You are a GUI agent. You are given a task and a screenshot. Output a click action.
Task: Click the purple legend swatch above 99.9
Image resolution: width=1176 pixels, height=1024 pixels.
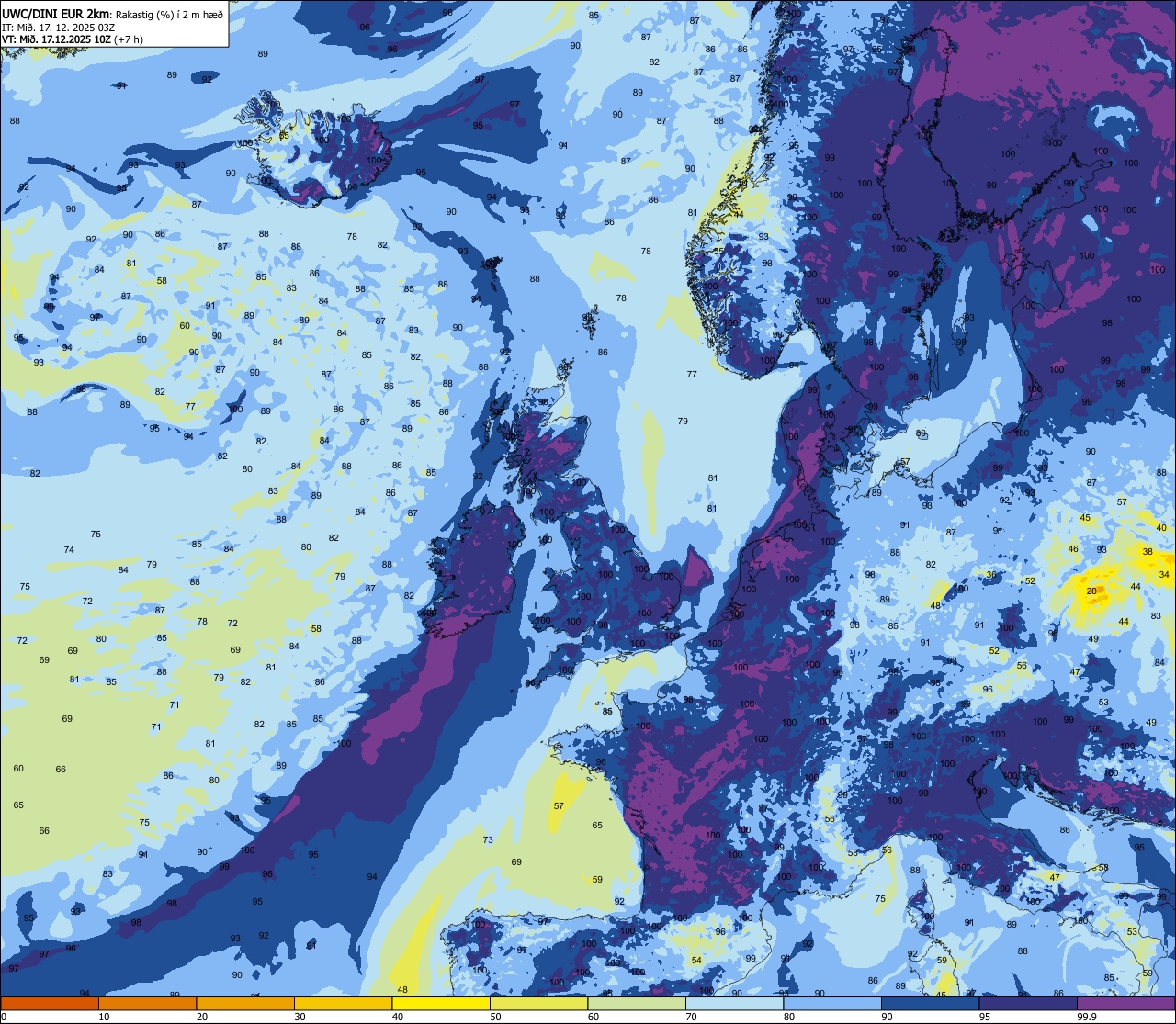tap(1125, 1003)
